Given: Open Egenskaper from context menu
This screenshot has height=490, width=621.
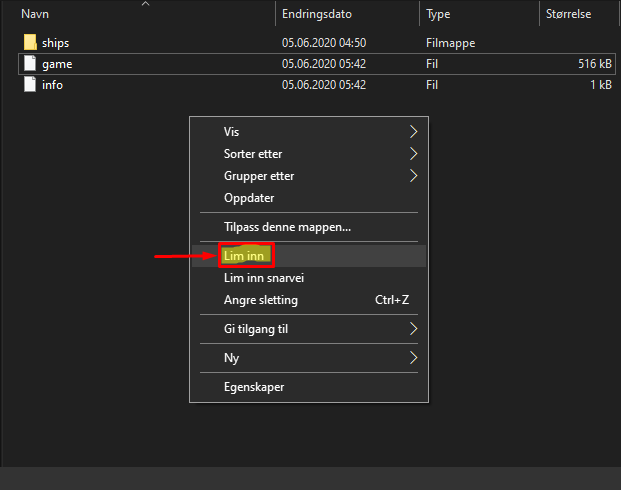Looking at the screenshot, I should tap(254, 386).
